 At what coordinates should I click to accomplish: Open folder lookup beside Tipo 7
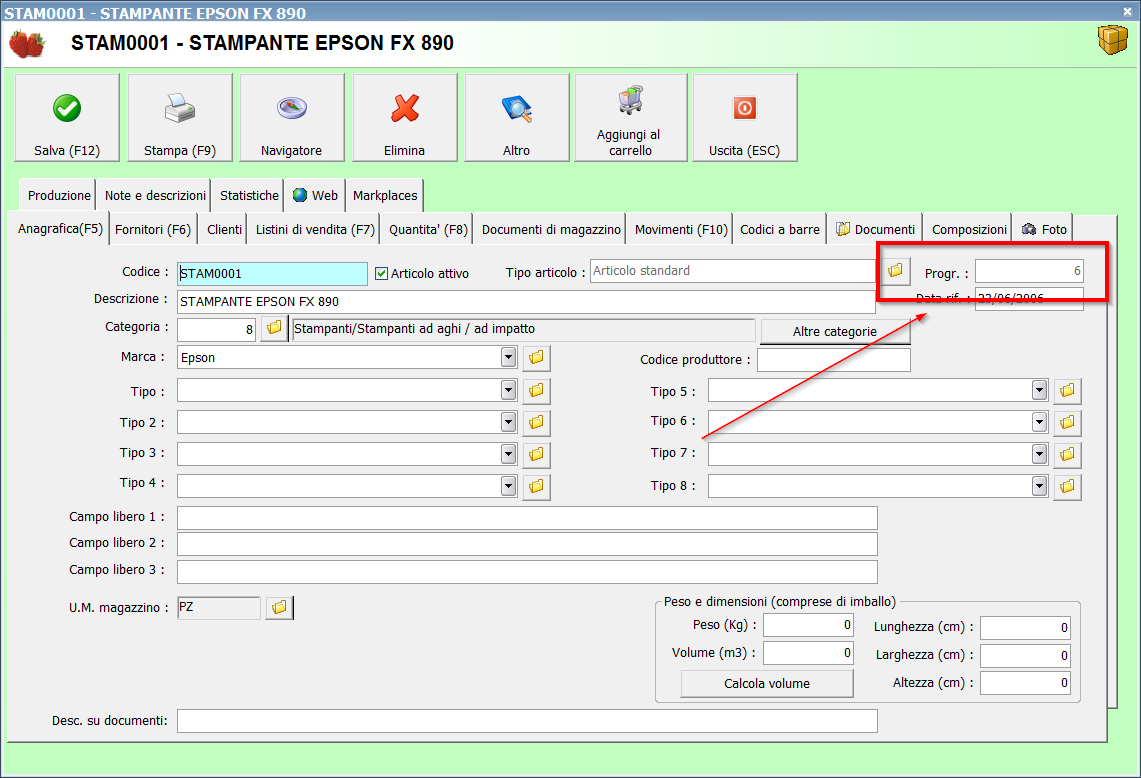1068,454
